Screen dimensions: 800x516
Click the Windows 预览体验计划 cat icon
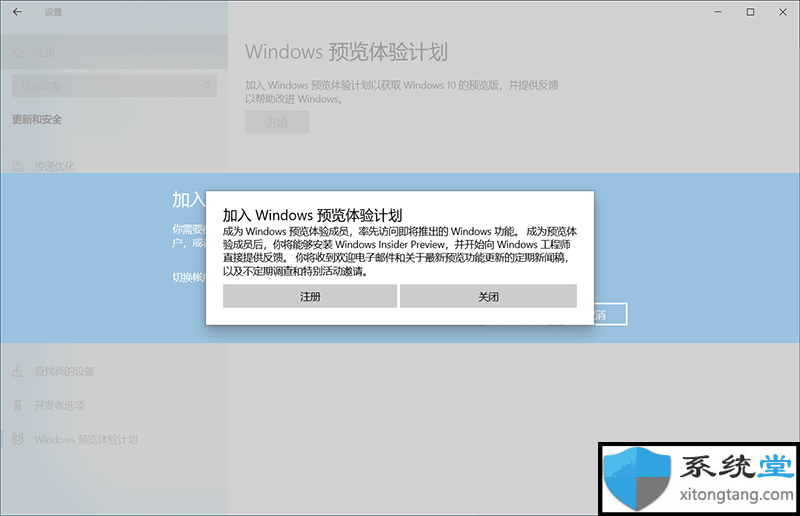[x=17, y=439]
